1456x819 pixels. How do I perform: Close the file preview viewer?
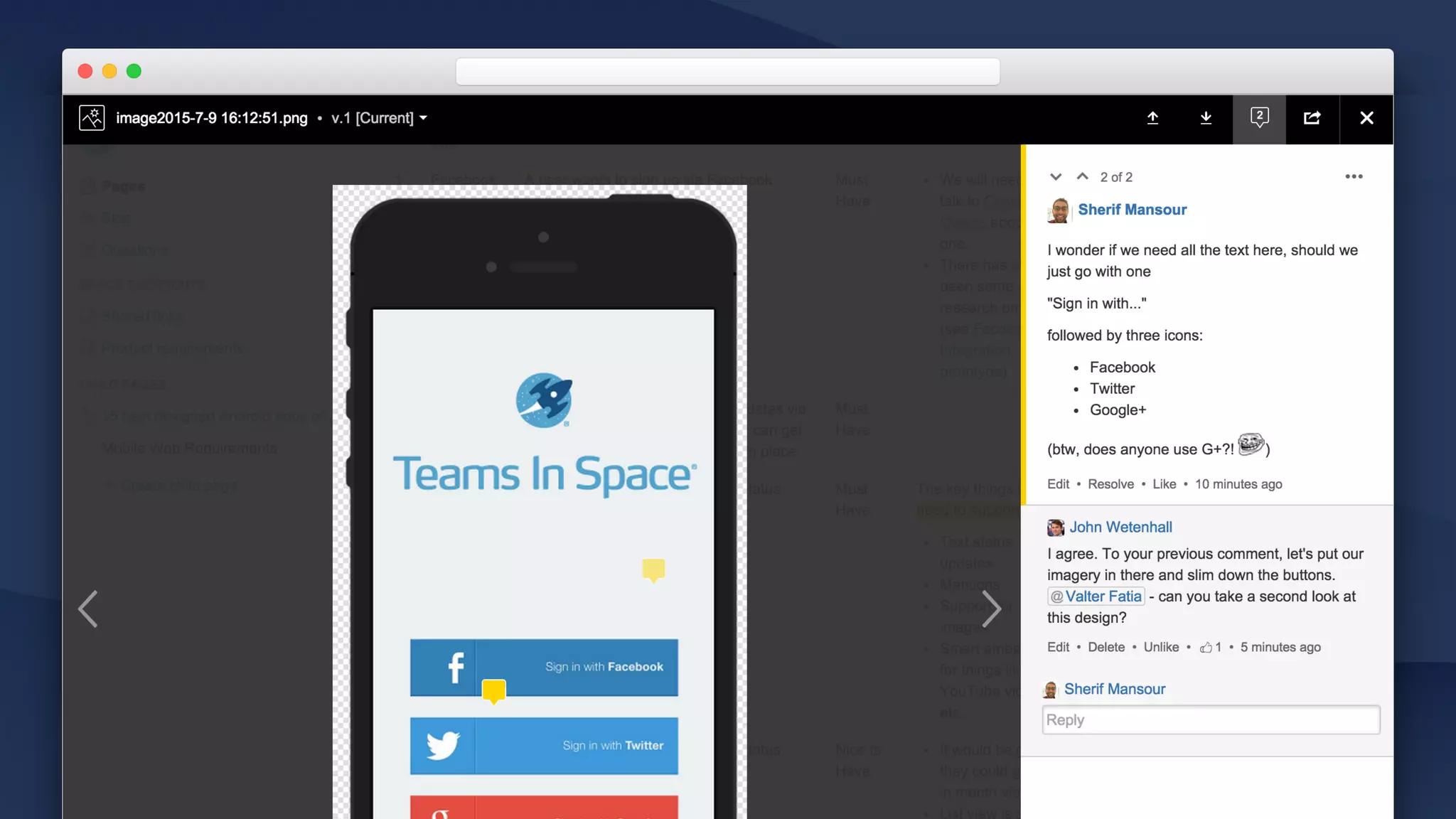(1366, 118)
